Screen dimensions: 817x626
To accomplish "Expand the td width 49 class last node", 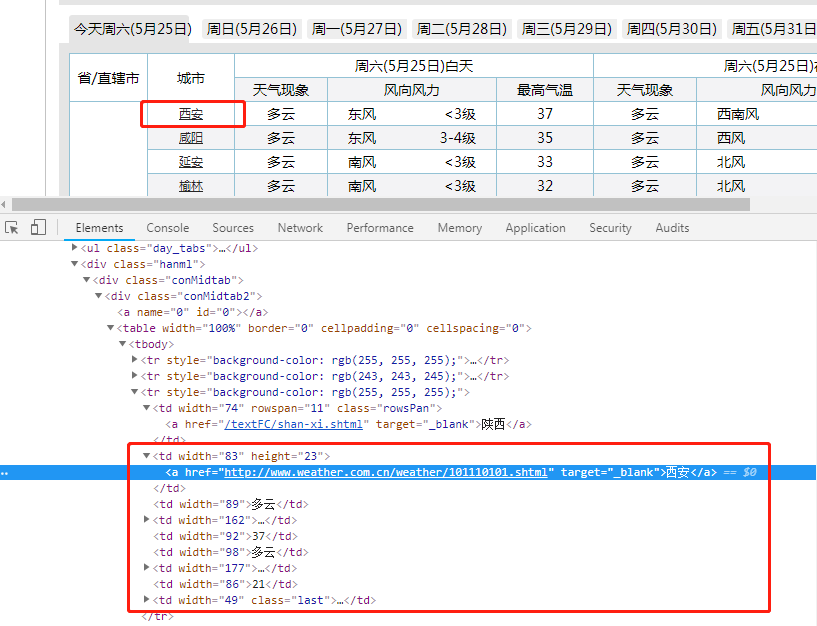I will (146, 600).
